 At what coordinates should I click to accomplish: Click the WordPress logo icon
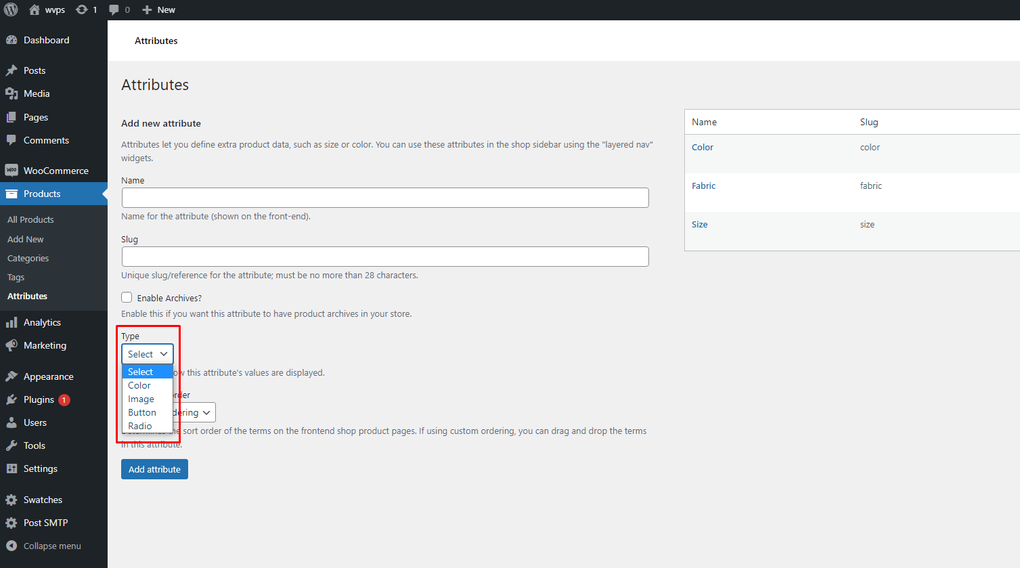pyautogui.click(x=10, y=10)
